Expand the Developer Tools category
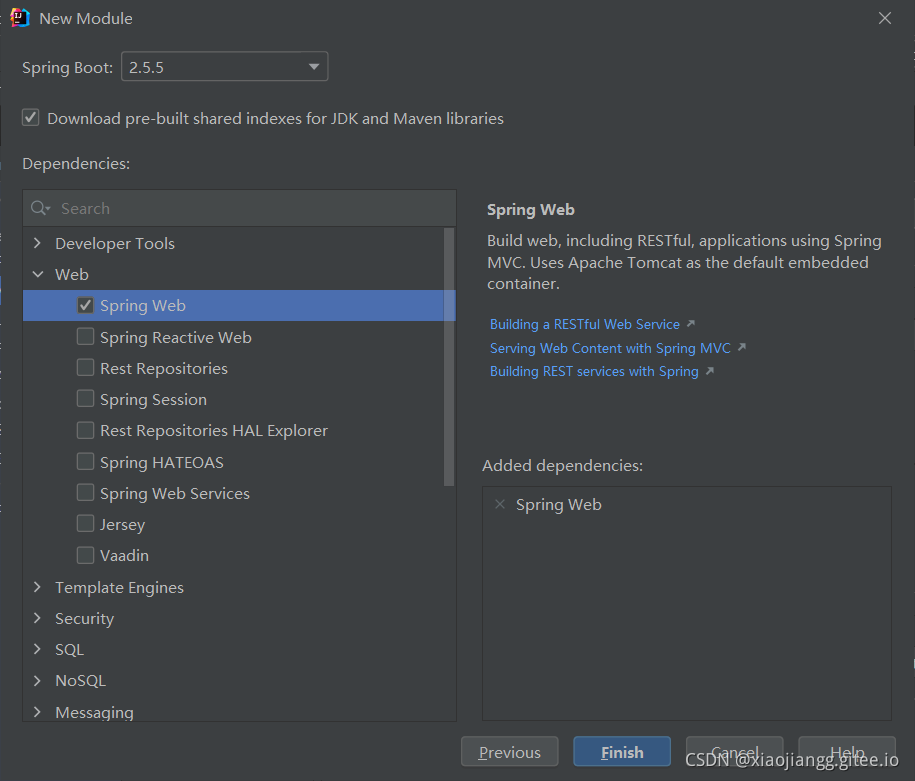915x781 pixels. pyautogui.click(x=37, y=243)
